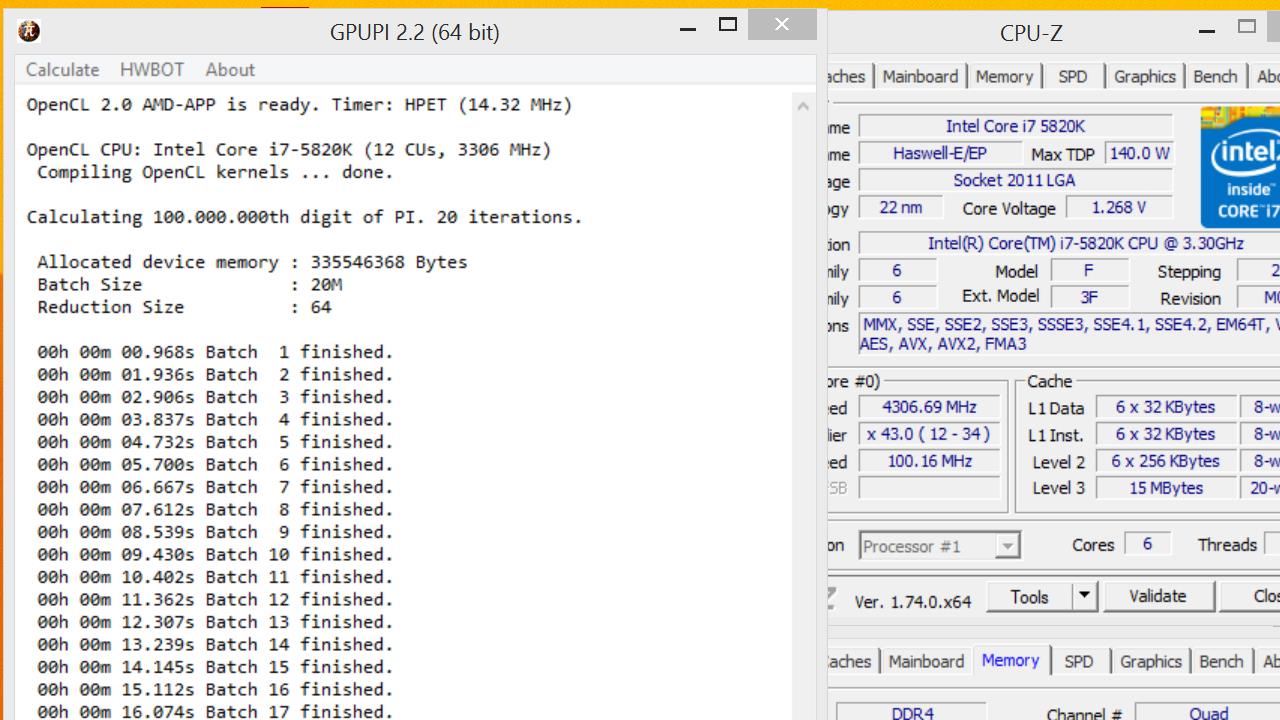The height and width of the screenshot is (720, 1280).
Task: Click the Allocated device memory line
Action: click(252, 262)
